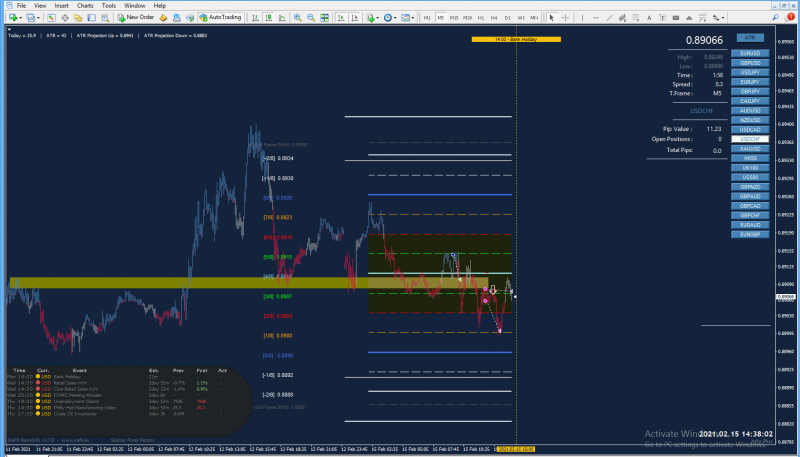This screenshot has height=457, width=800.
Task: Switch symbol to GBPUSD
Action: (750, 63)
